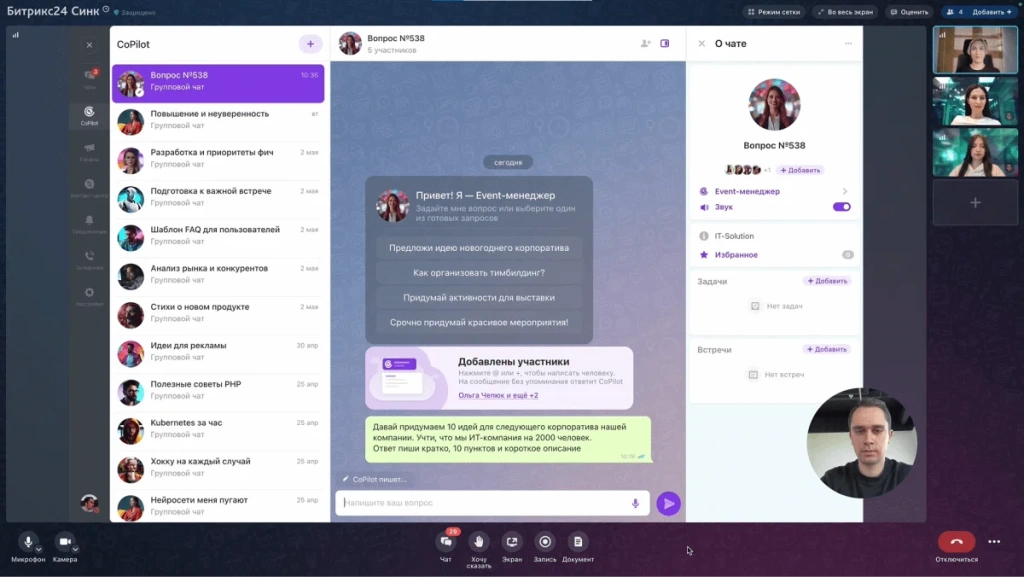Viewport: 1024px width, 577px height.
Task: Expand the Камера device options arrow
Action: [x=77, y=548]
